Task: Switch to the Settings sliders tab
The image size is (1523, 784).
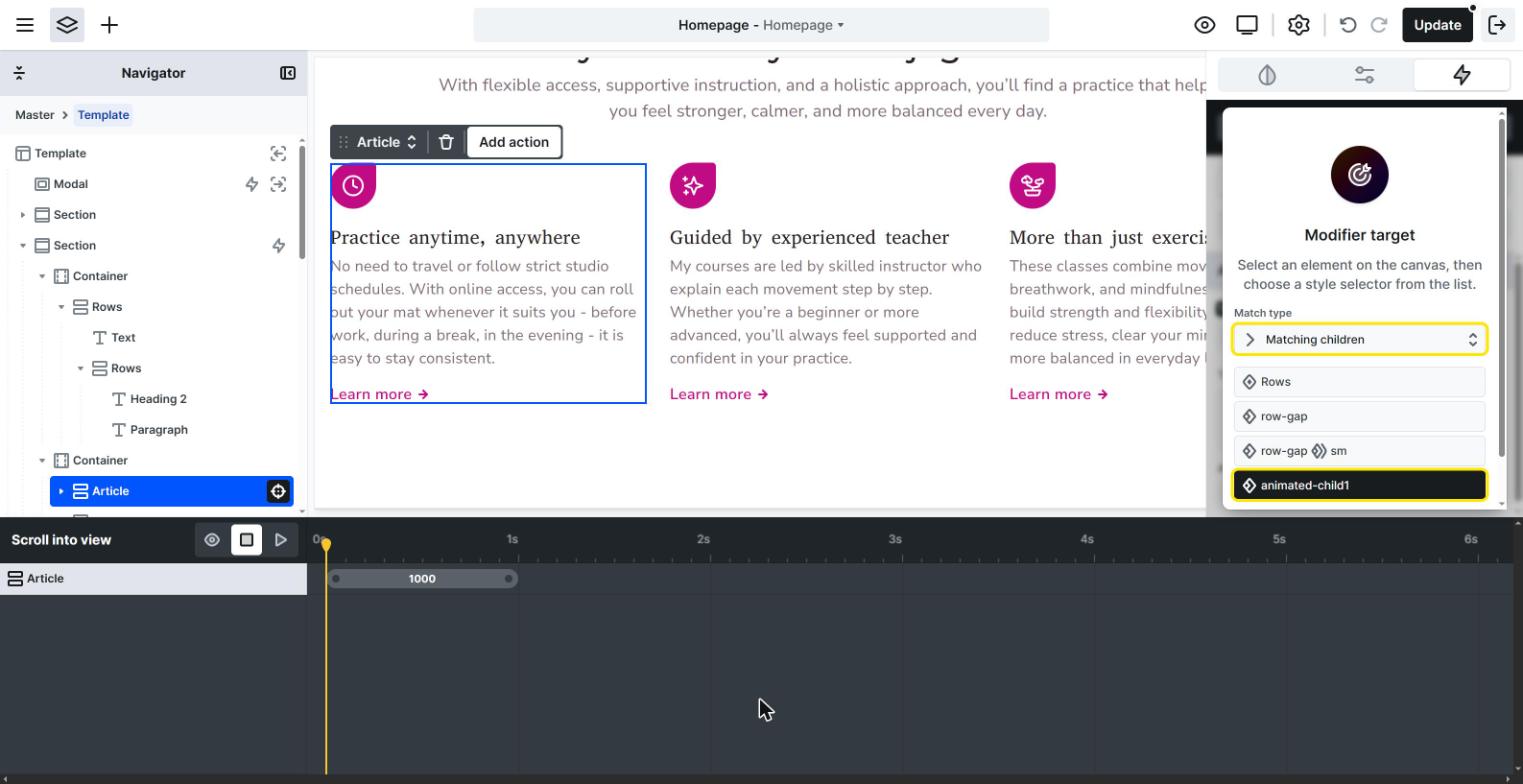Action: coord(1365,75)
